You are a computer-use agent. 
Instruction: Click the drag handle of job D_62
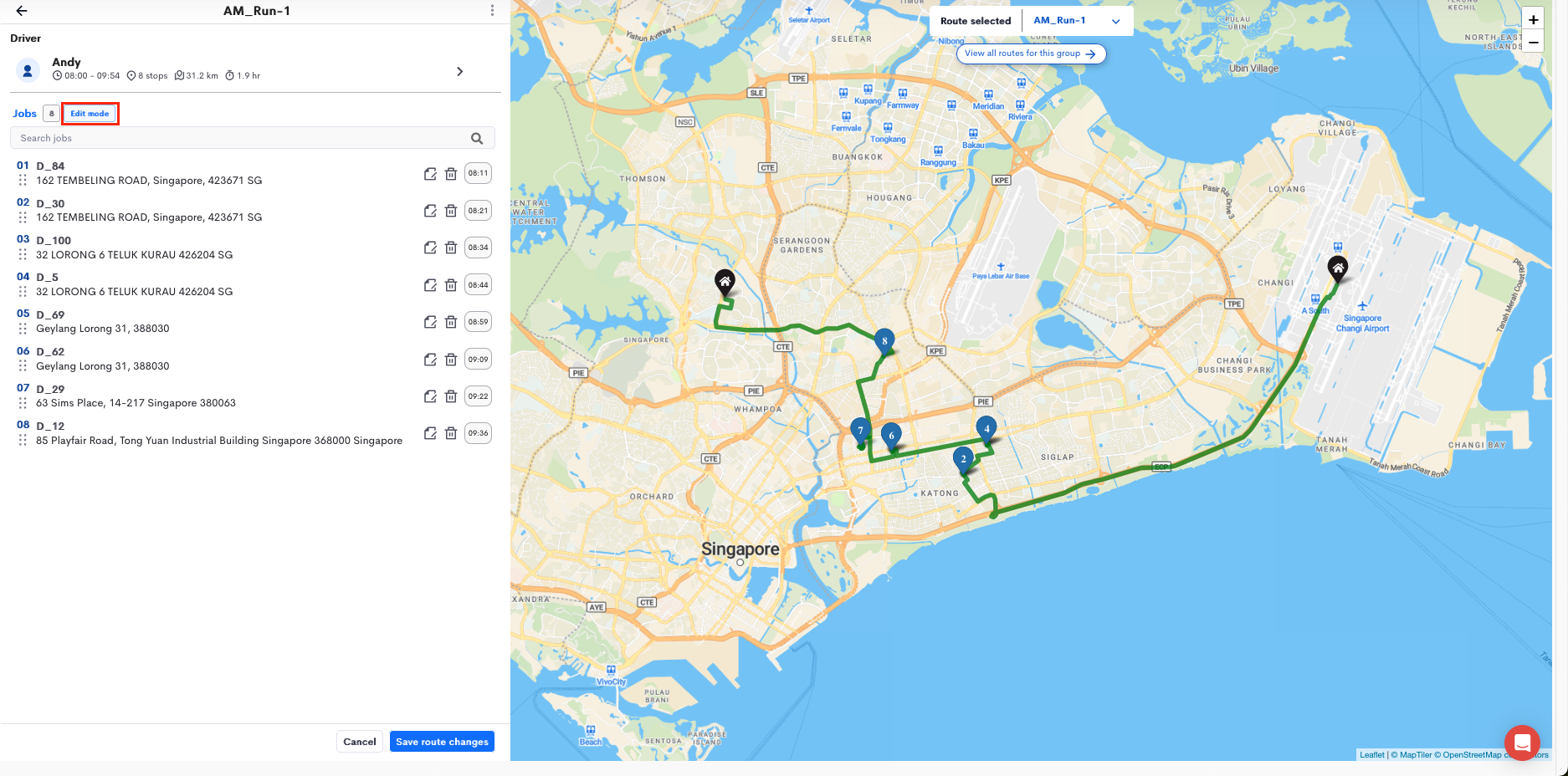(x=23, y=365)
